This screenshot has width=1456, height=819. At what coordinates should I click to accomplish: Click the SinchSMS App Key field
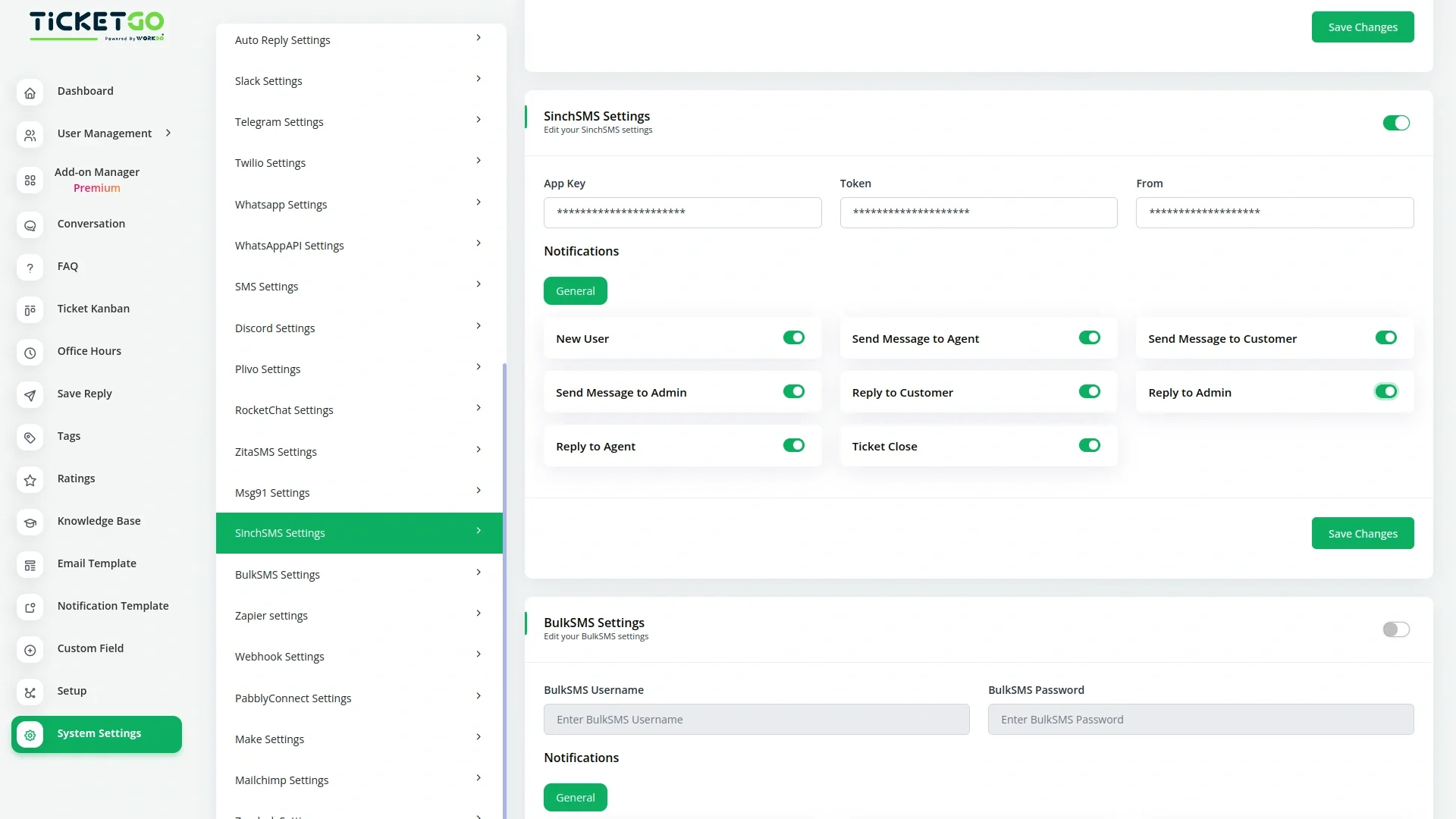(x=682, y=212)
